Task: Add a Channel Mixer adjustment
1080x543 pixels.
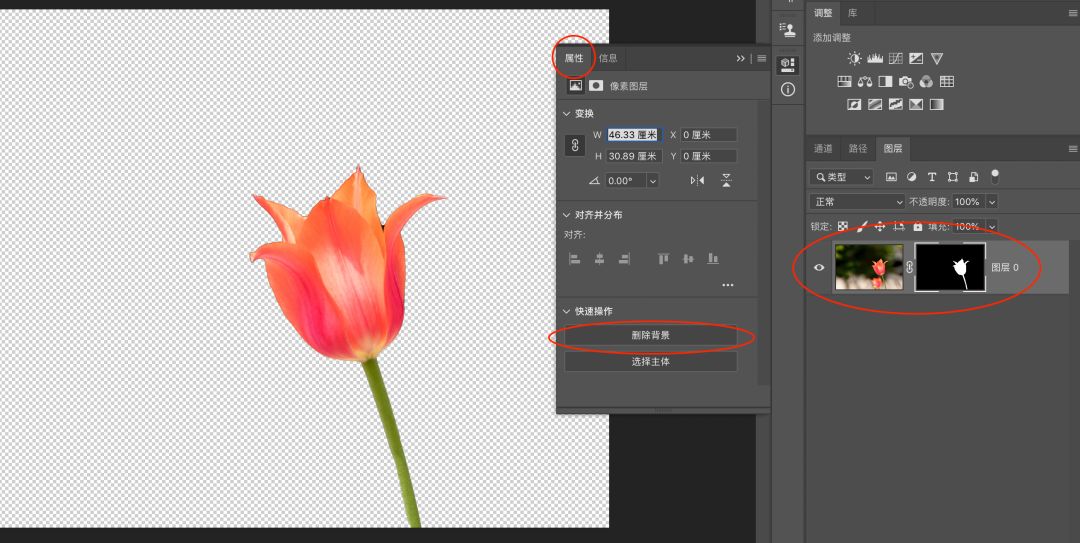Action: [926, 81]
